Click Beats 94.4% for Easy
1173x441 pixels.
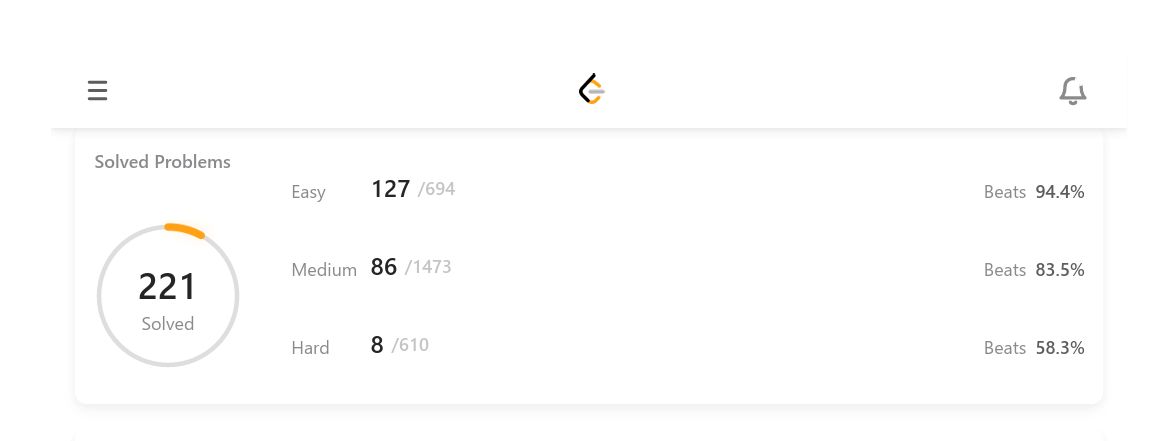tap(1034, 192)
